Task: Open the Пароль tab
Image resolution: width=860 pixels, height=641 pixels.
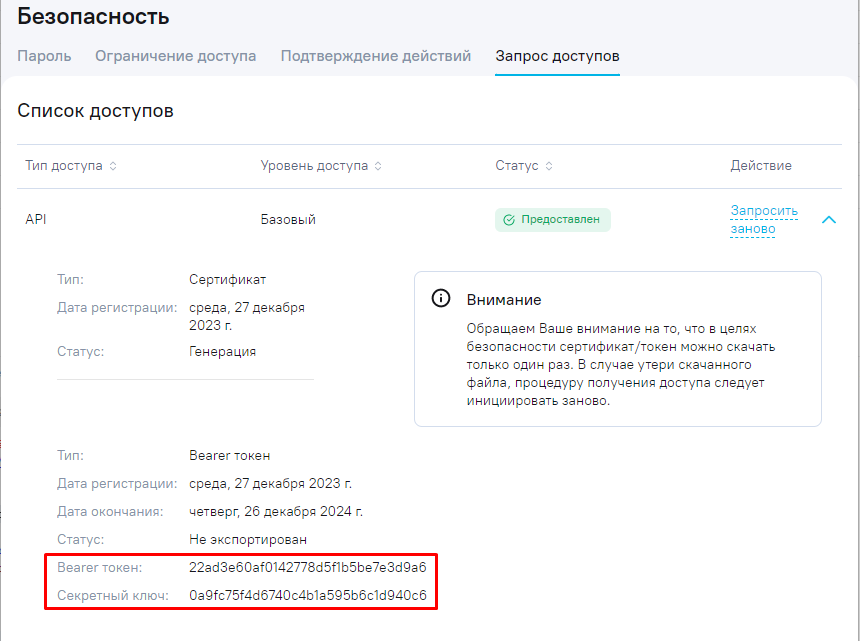Action: (44, 56)
